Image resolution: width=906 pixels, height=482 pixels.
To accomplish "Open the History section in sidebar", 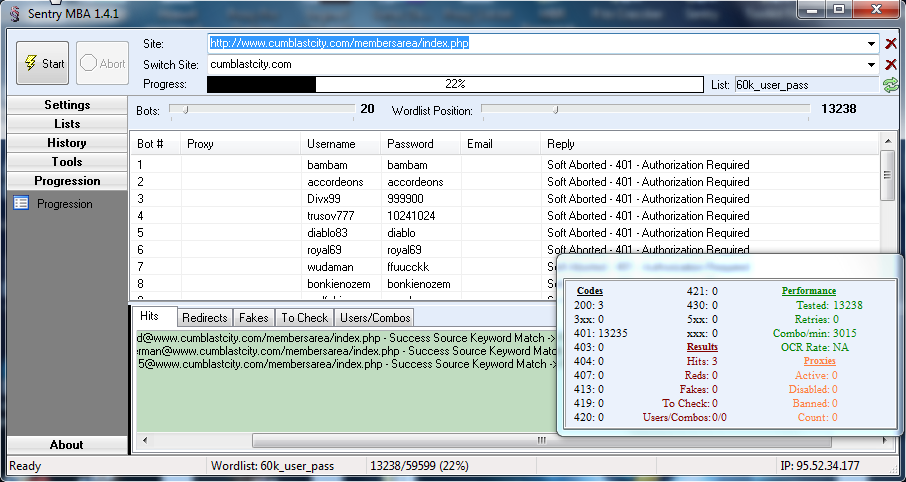I will (67, 143).
